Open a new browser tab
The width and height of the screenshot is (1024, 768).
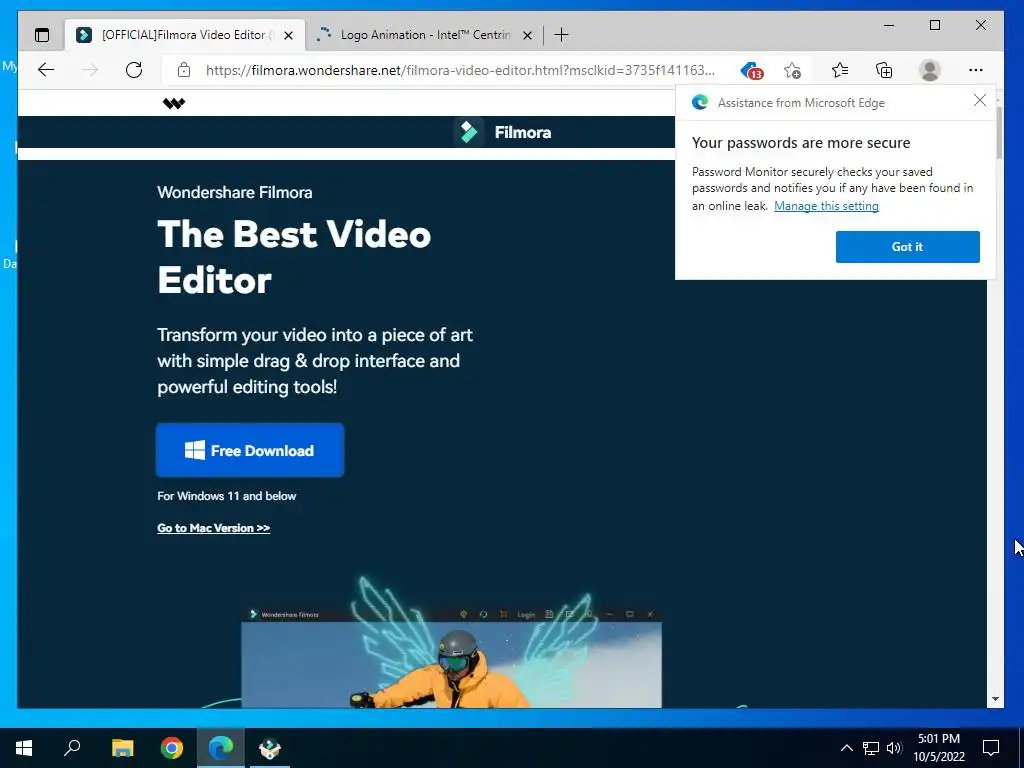(x=561, y=35)
